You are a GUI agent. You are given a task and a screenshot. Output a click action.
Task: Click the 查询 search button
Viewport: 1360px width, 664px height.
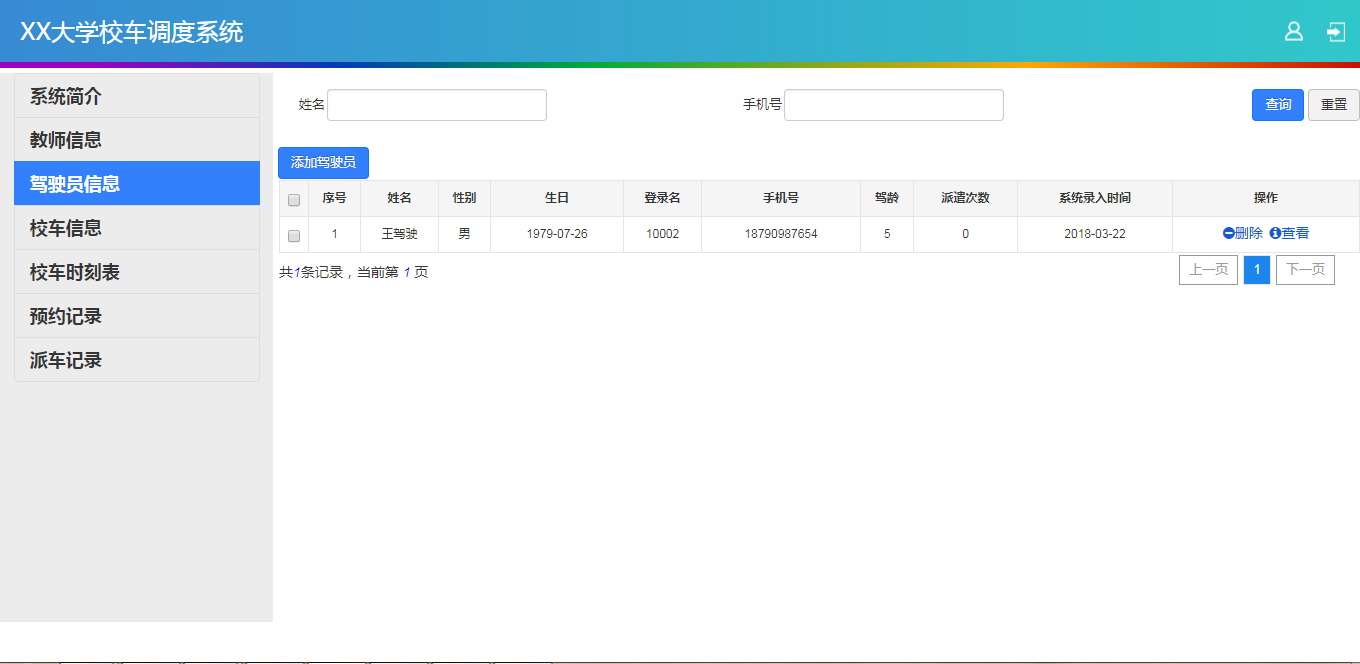1278,105
